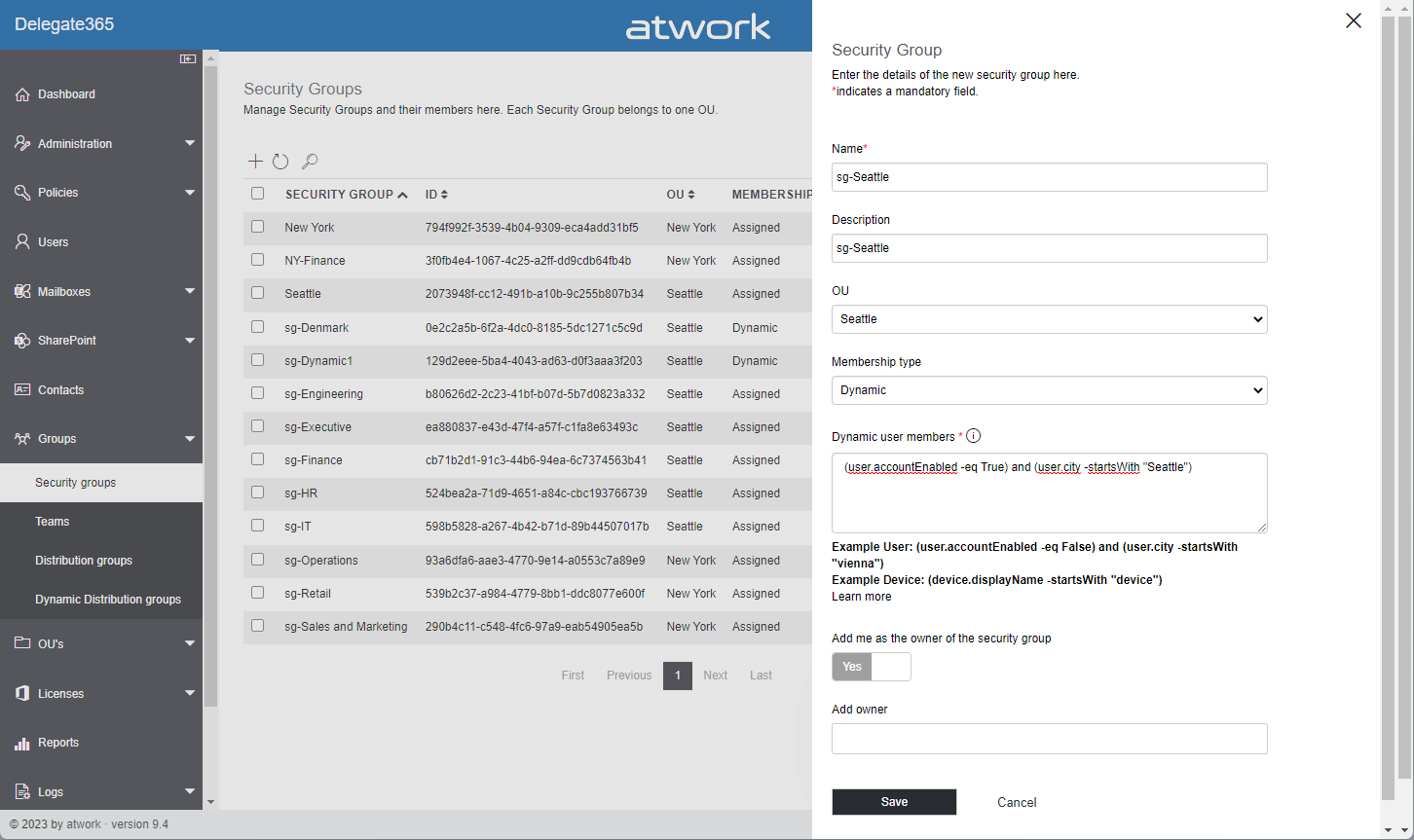Open the Distribution groups submenu item

pos(101,561)
